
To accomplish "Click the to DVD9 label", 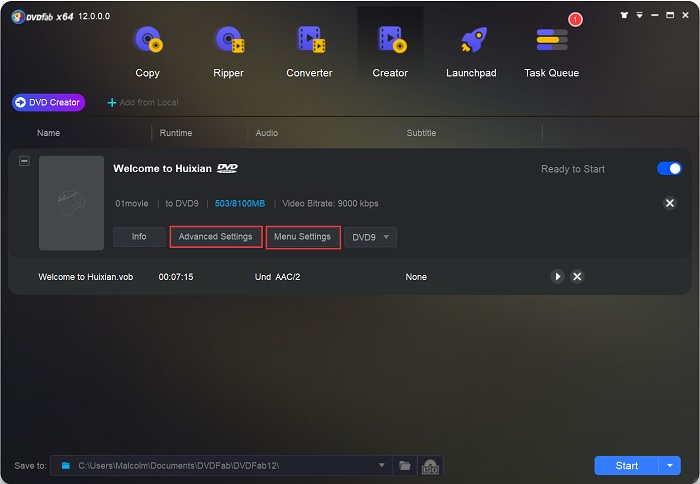I will pos(182,204).
